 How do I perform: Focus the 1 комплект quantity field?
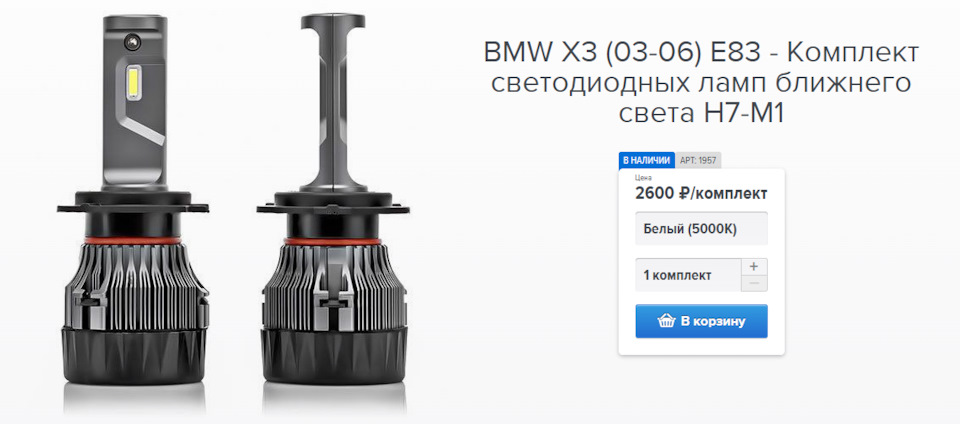click(x=688, y=275)
